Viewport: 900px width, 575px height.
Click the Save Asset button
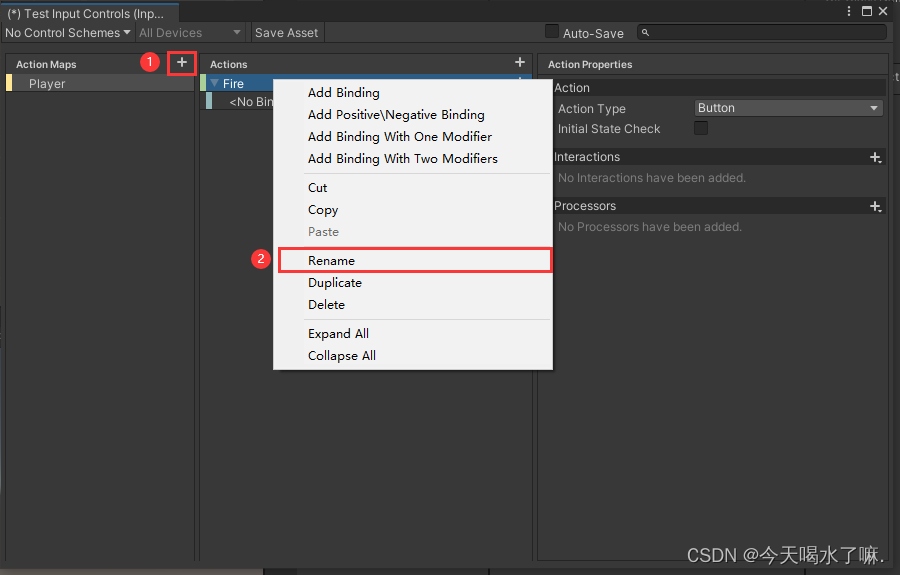click(x=286, y=33)
